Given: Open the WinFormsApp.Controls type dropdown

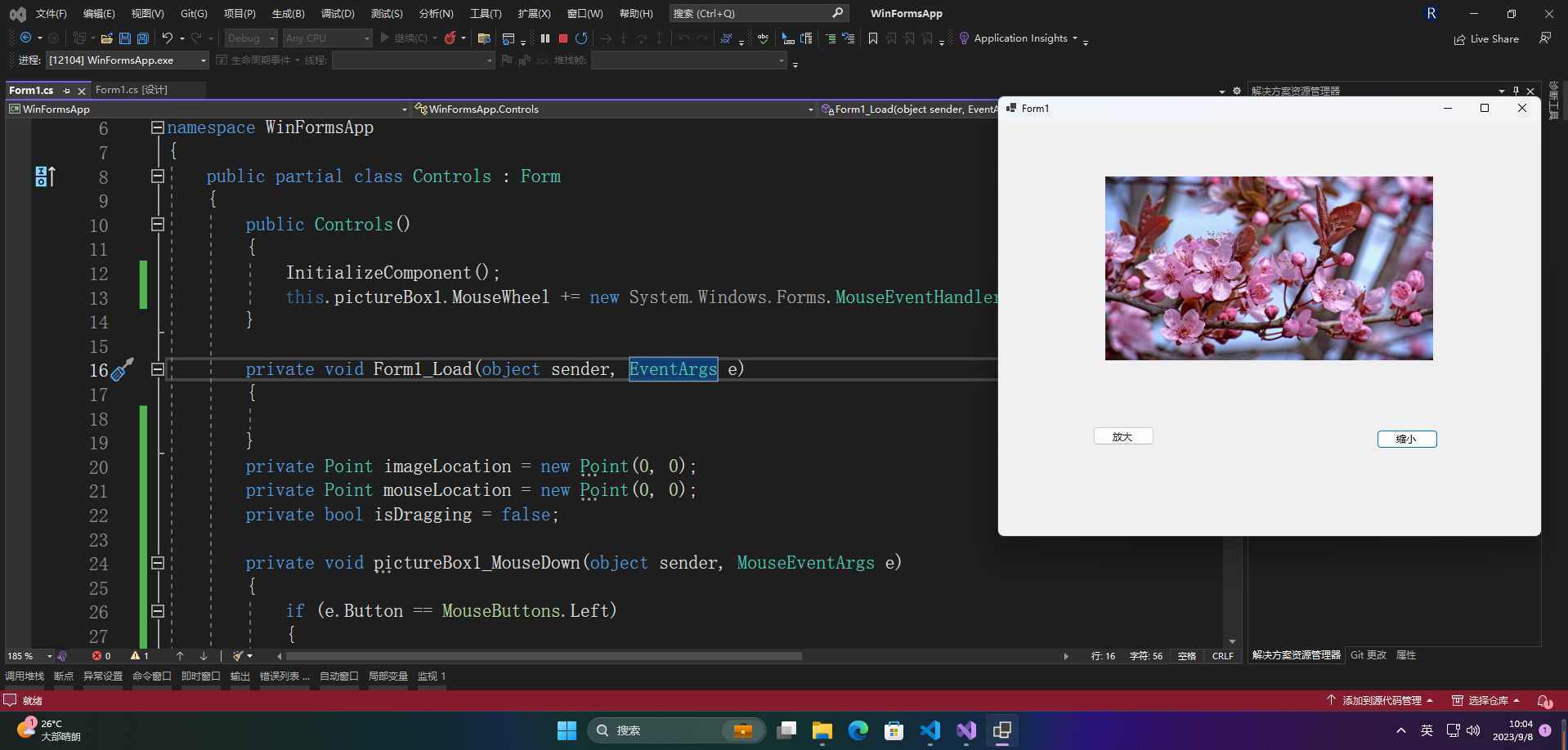Looking at the screenshot, I should (614, 109).
